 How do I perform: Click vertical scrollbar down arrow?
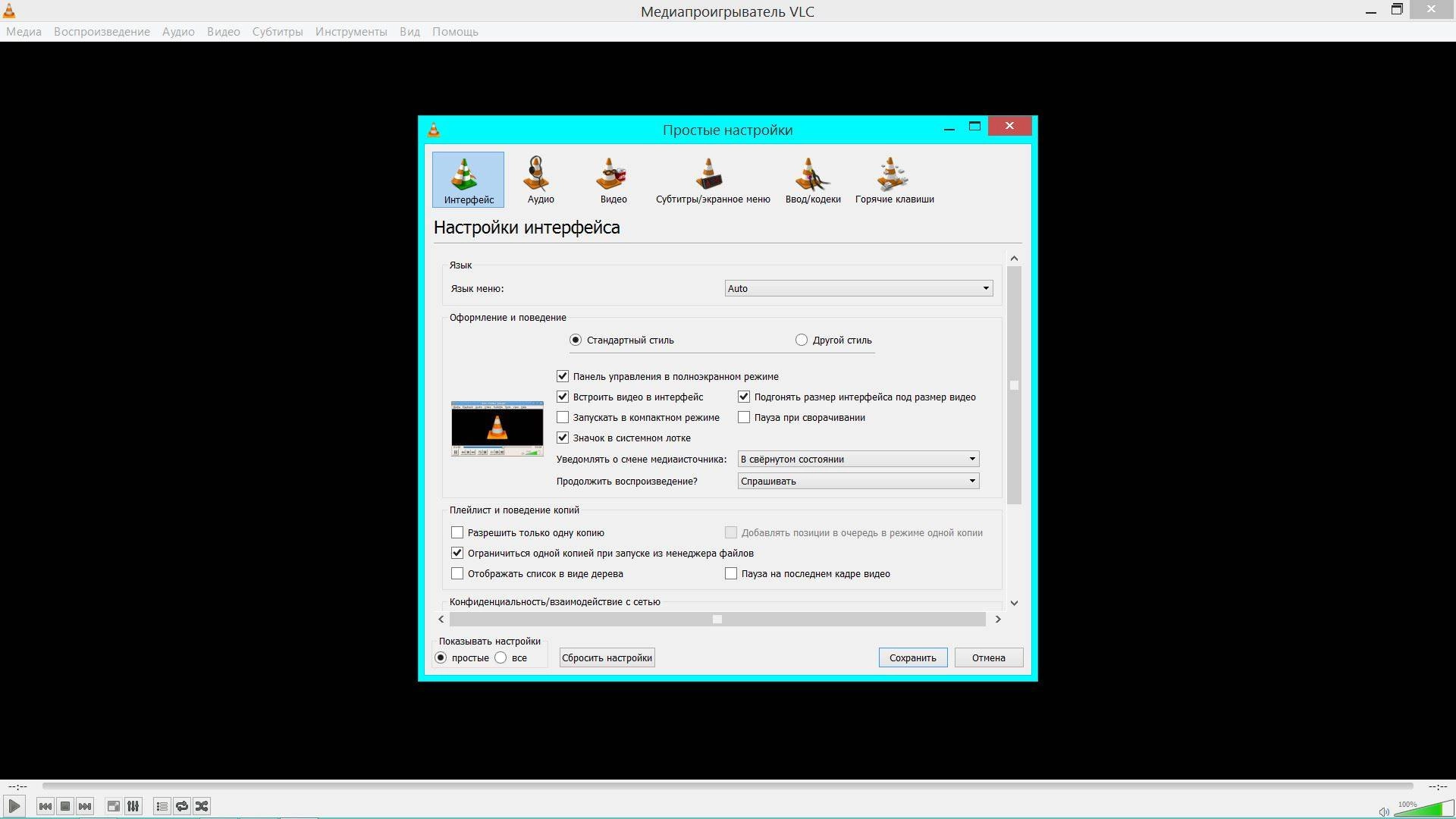(x=1014, y=603)
